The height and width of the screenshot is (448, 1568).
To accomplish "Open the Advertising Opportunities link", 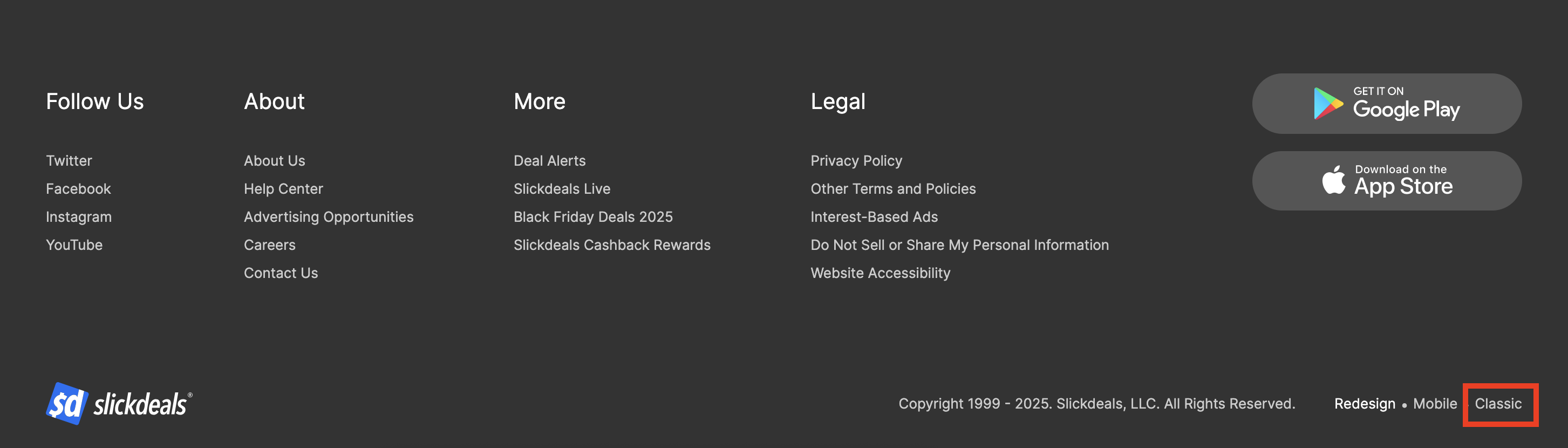I will click(x=329, y=216).
